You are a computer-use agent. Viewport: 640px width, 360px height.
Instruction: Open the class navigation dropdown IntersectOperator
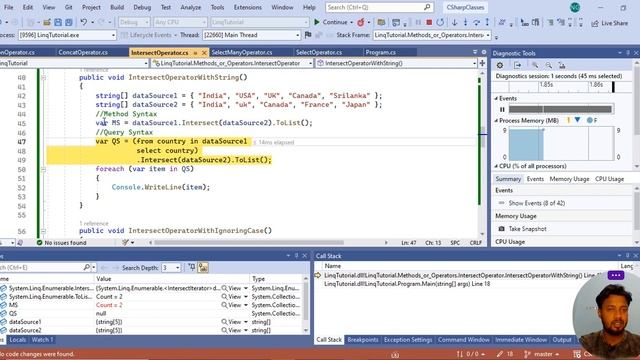(x=232, y=63)
